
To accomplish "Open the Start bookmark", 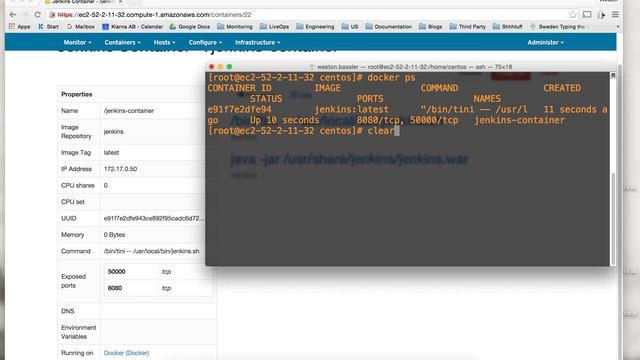I will [49, 27].
